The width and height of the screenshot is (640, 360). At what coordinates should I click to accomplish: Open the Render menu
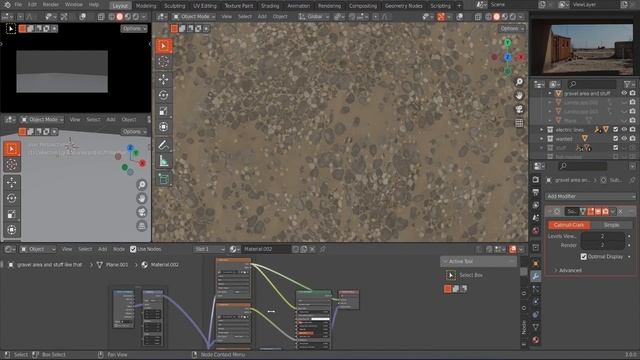[x=51, y=4]
